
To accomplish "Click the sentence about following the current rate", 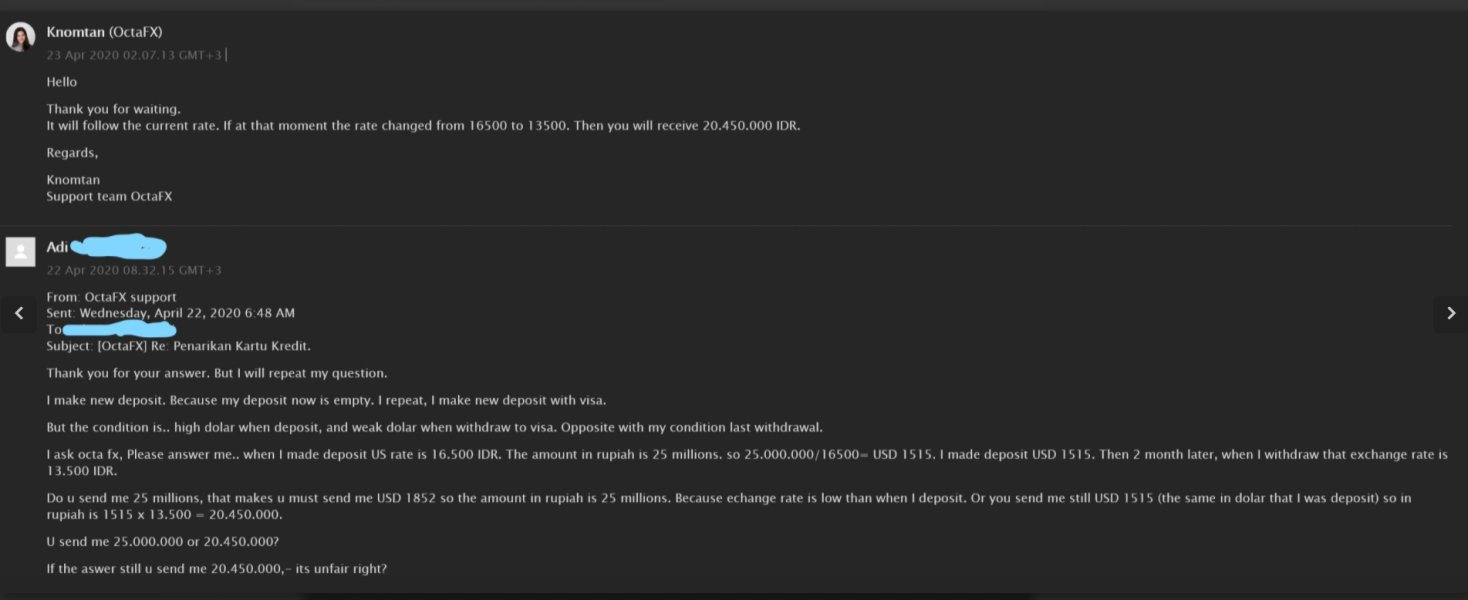I will click(x=423, y=126).
